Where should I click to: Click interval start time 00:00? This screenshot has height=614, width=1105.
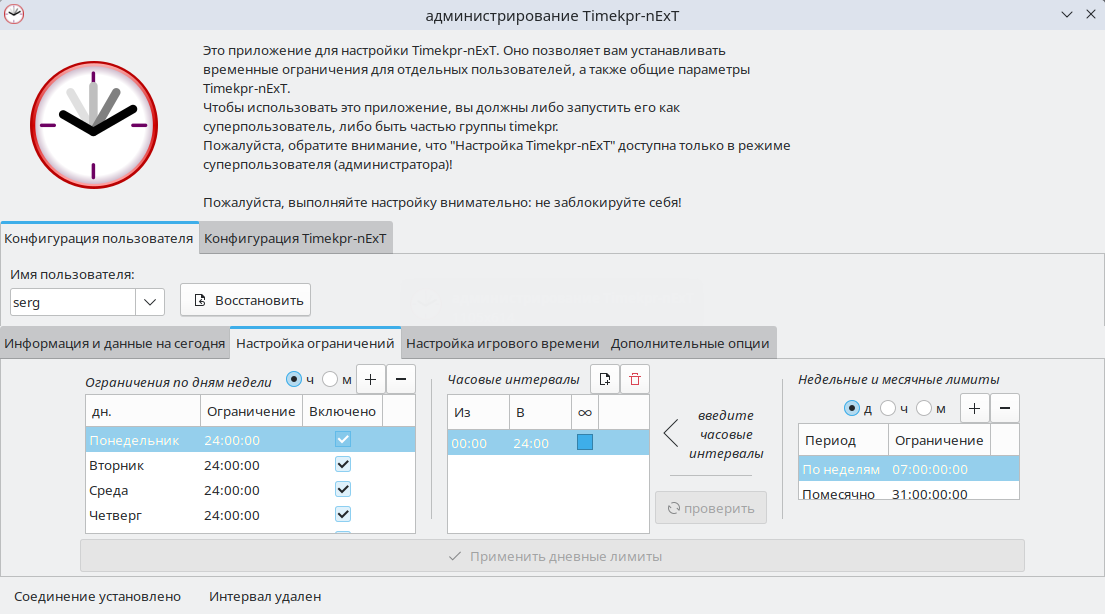(469, 443)
